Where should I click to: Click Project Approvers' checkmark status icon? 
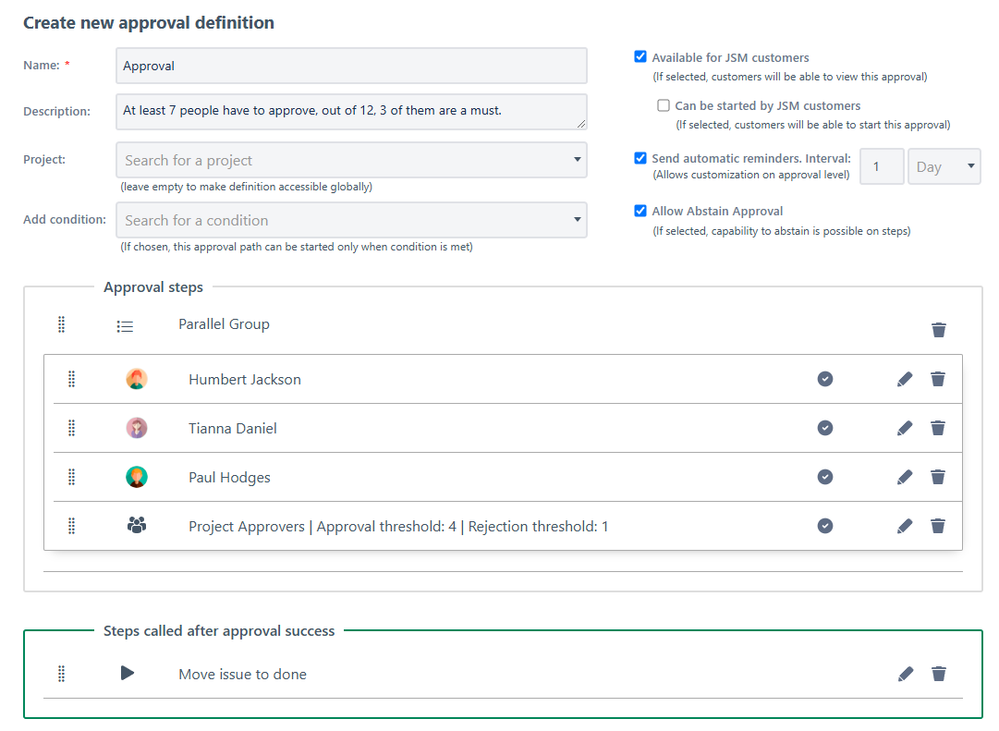pos(825,526)
